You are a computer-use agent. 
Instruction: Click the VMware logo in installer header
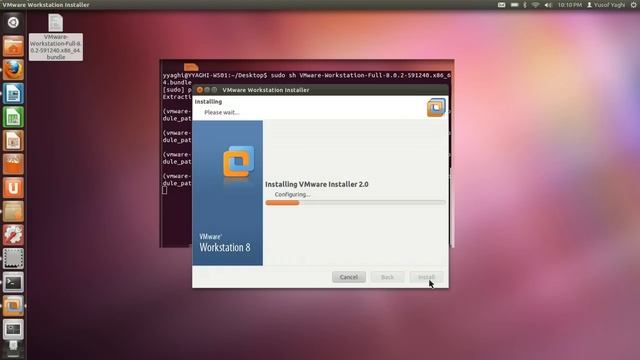(436, 107)
